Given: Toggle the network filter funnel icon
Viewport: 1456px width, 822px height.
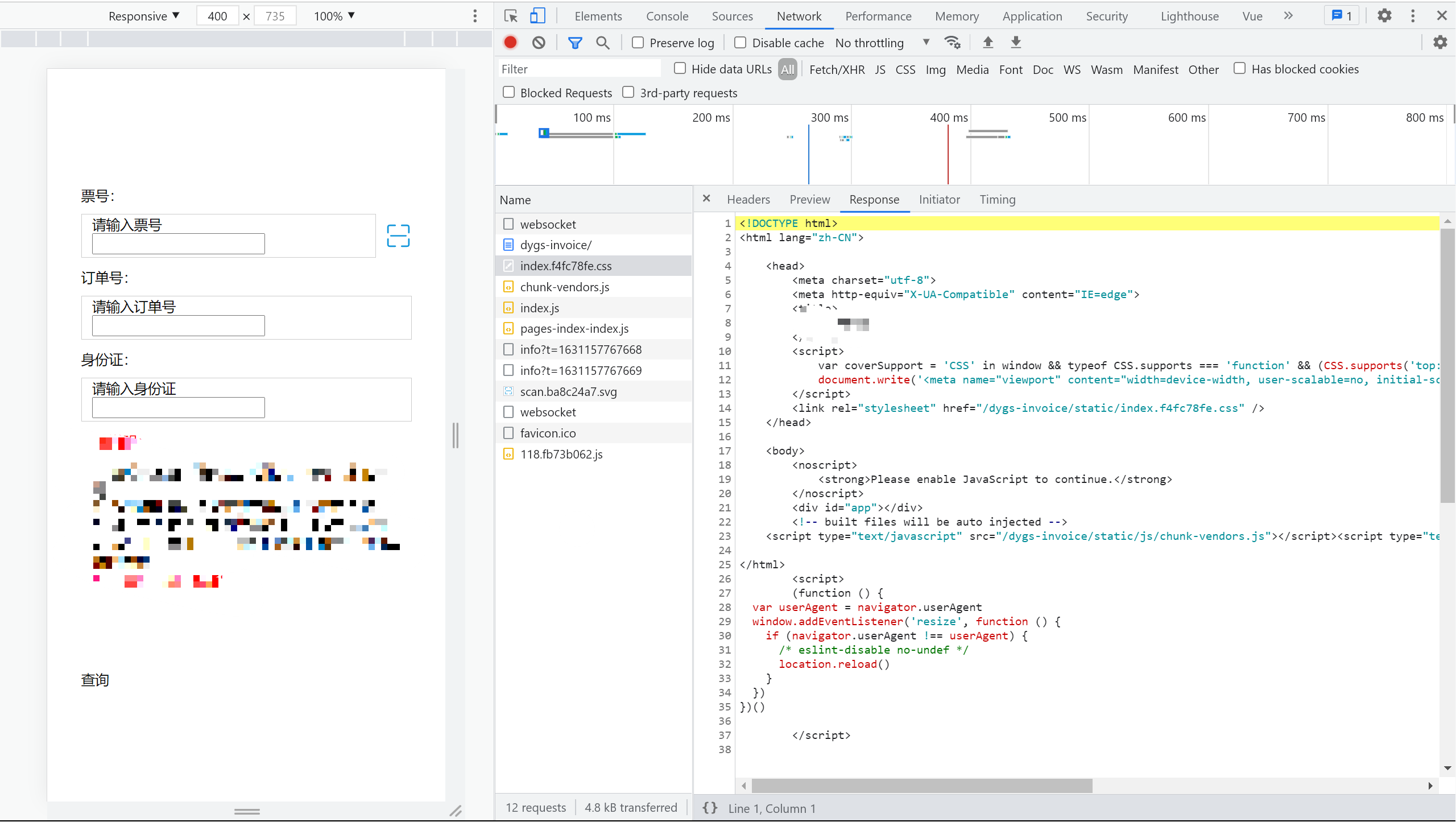Looking at the screenshot, I should (x=575, y=43).
